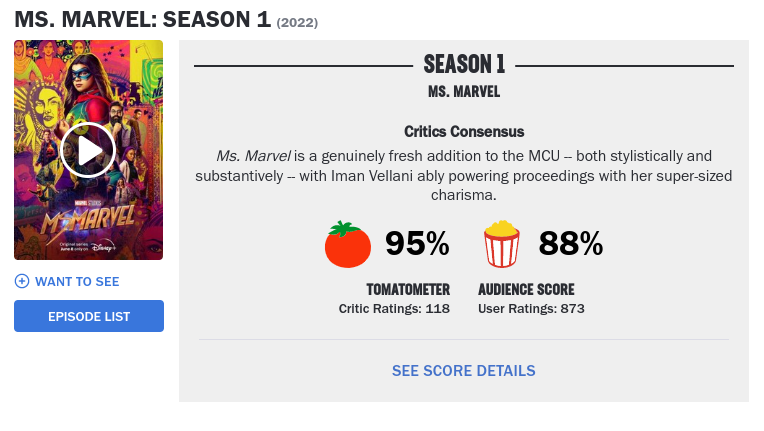The image size is (764, 431).
Task: Click the 95% Tomatometer score
Action: pos(417,243)
